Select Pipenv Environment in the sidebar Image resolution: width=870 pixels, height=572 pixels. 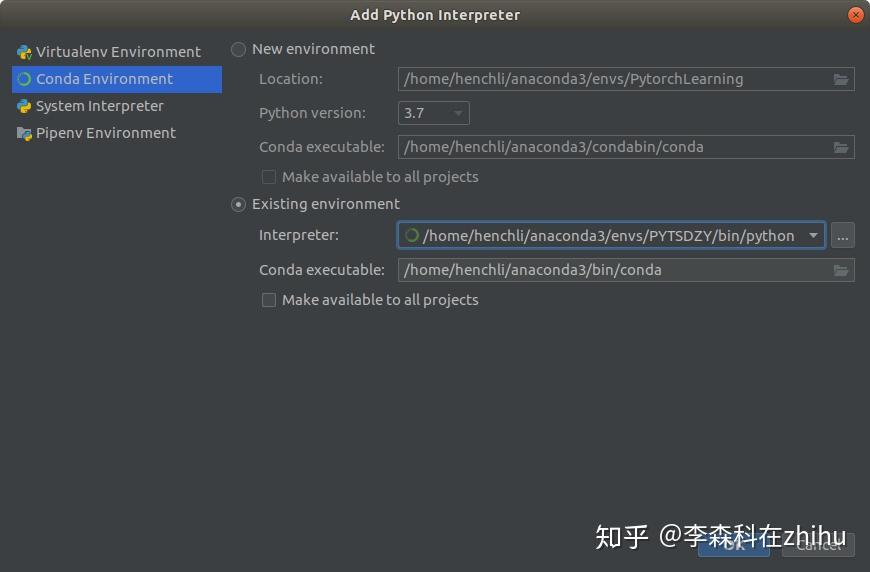pos(117,133)
